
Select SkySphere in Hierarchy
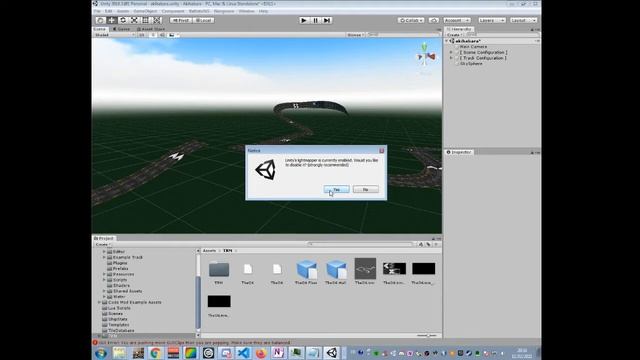pyautogui.click(x=471, y=64)
